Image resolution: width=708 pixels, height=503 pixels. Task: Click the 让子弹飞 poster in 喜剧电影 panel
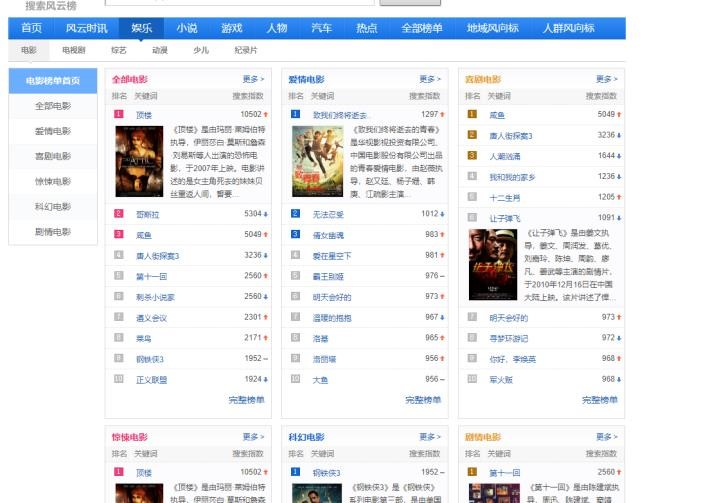click(x=493, y=265)
